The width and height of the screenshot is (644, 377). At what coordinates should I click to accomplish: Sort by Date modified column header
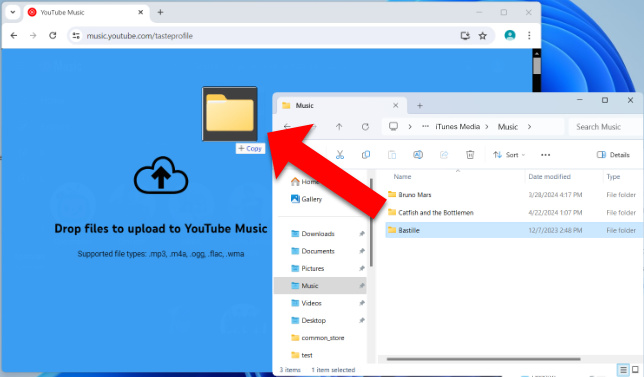click(x=550, y=177)
